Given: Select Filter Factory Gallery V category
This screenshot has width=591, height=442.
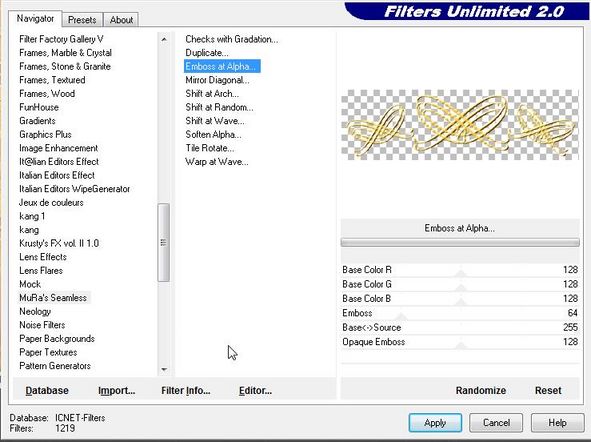Looking at the screenshot, I should click(x=61, y=39).
